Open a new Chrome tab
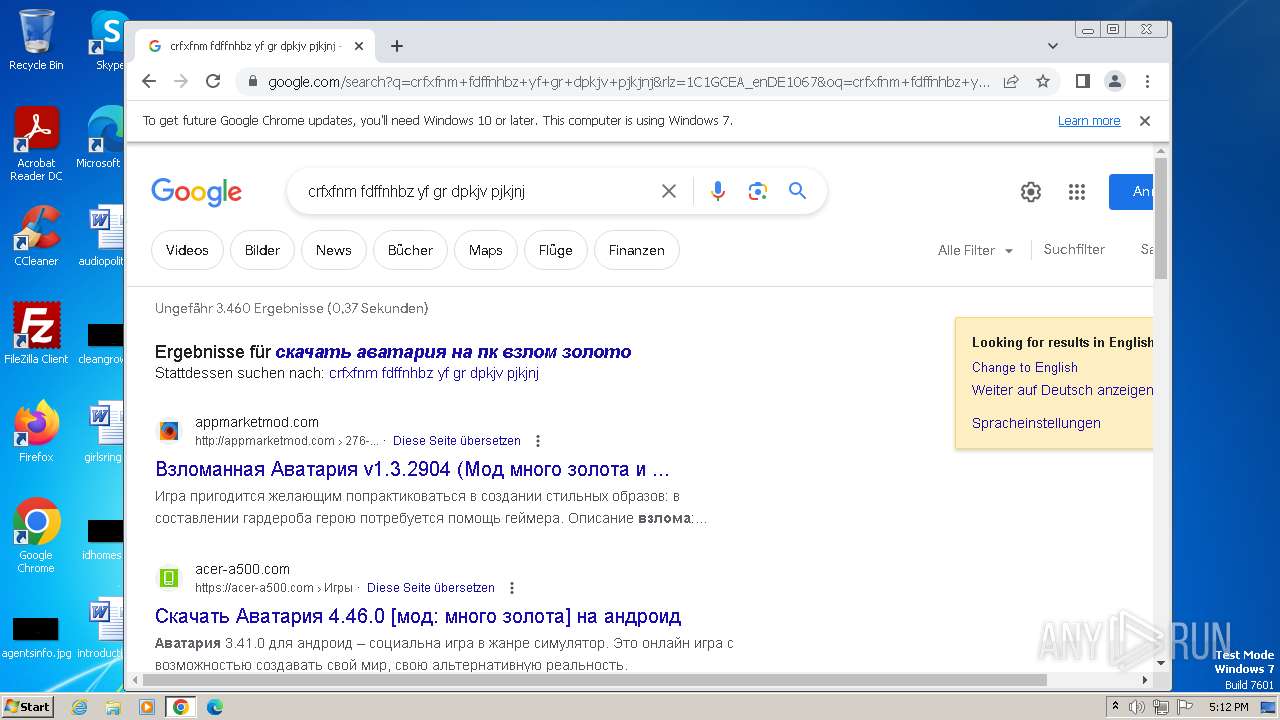Screen dimensions: 1280x720 pyautogui.click(x=397, y=46)
